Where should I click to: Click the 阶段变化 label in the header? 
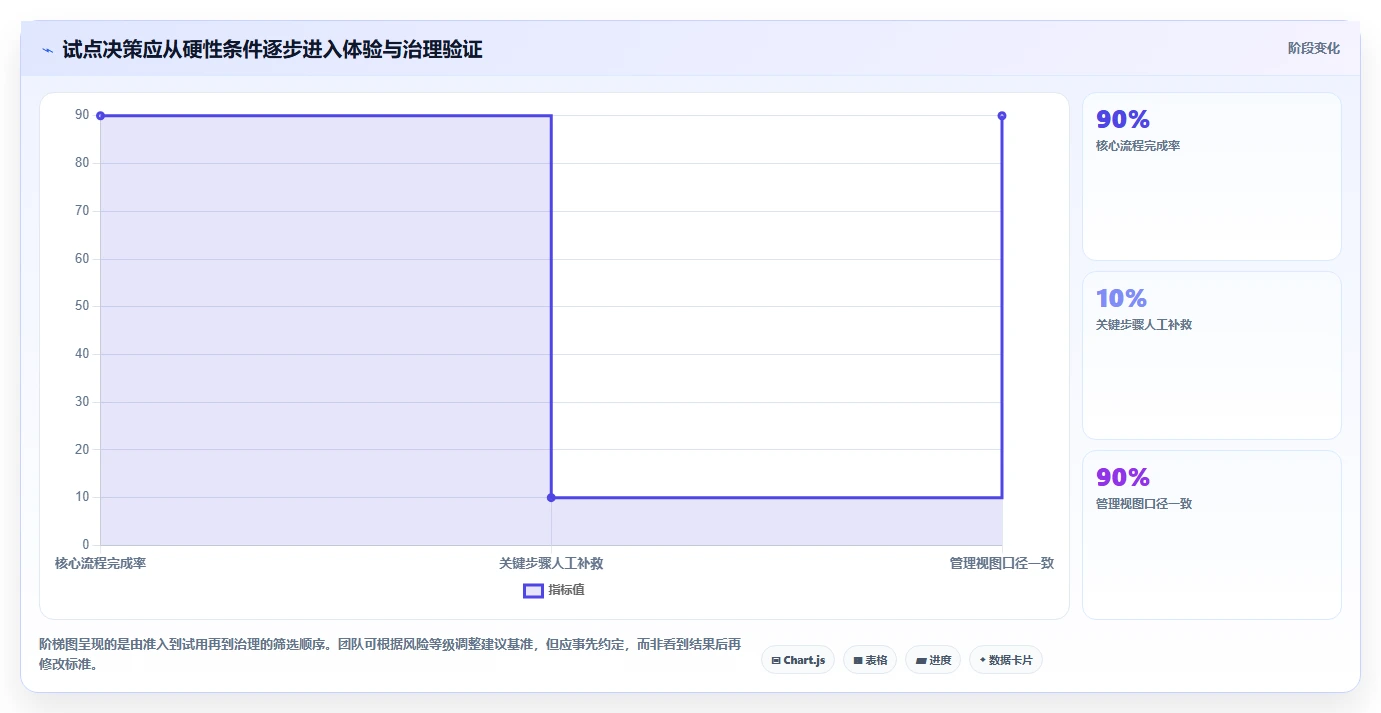tap(1313, 48)
